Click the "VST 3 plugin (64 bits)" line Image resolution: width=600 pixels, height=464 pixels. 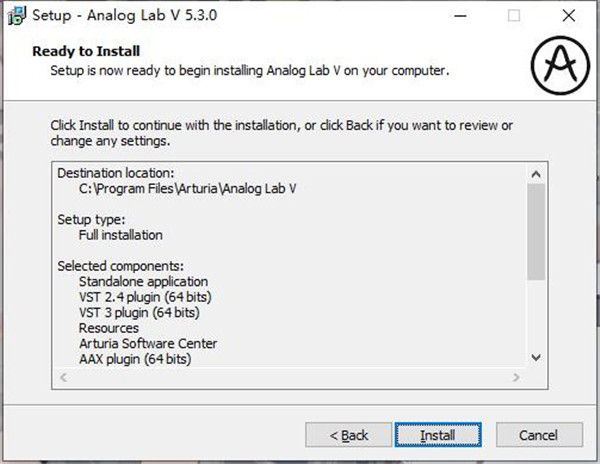point(139,313)
